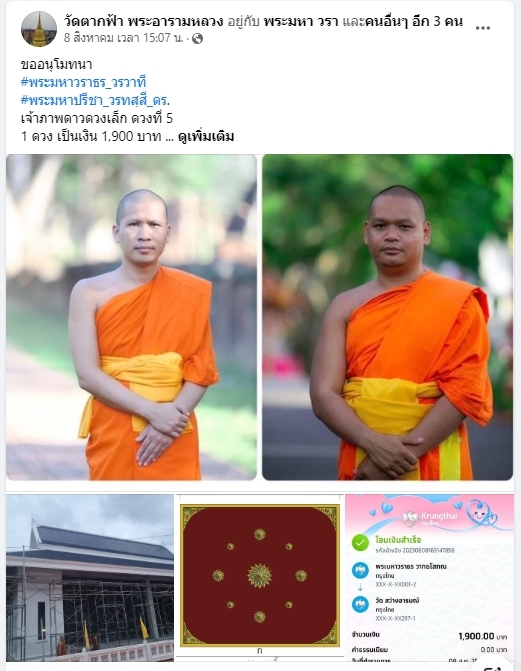Open the Krungthai transfer slip image

(430, 578)
